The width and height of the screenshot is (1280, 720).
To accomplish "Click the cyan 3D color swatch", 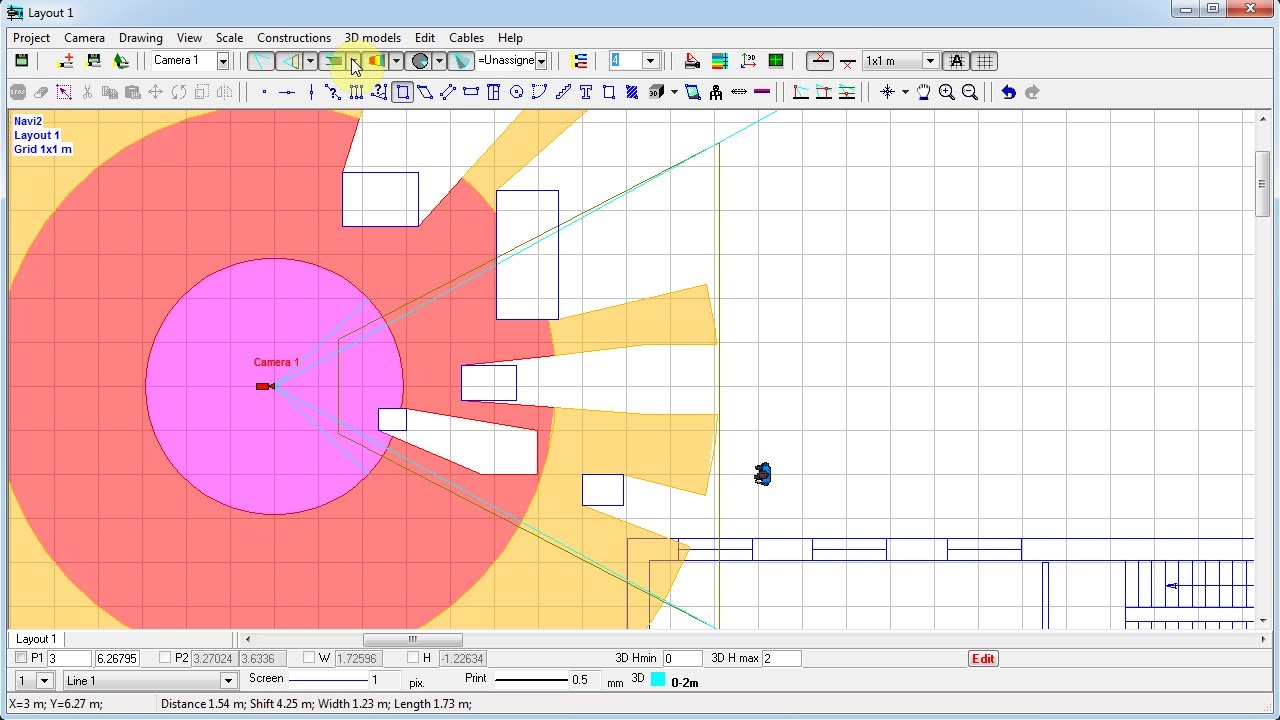I will click(x=658, y=680).
